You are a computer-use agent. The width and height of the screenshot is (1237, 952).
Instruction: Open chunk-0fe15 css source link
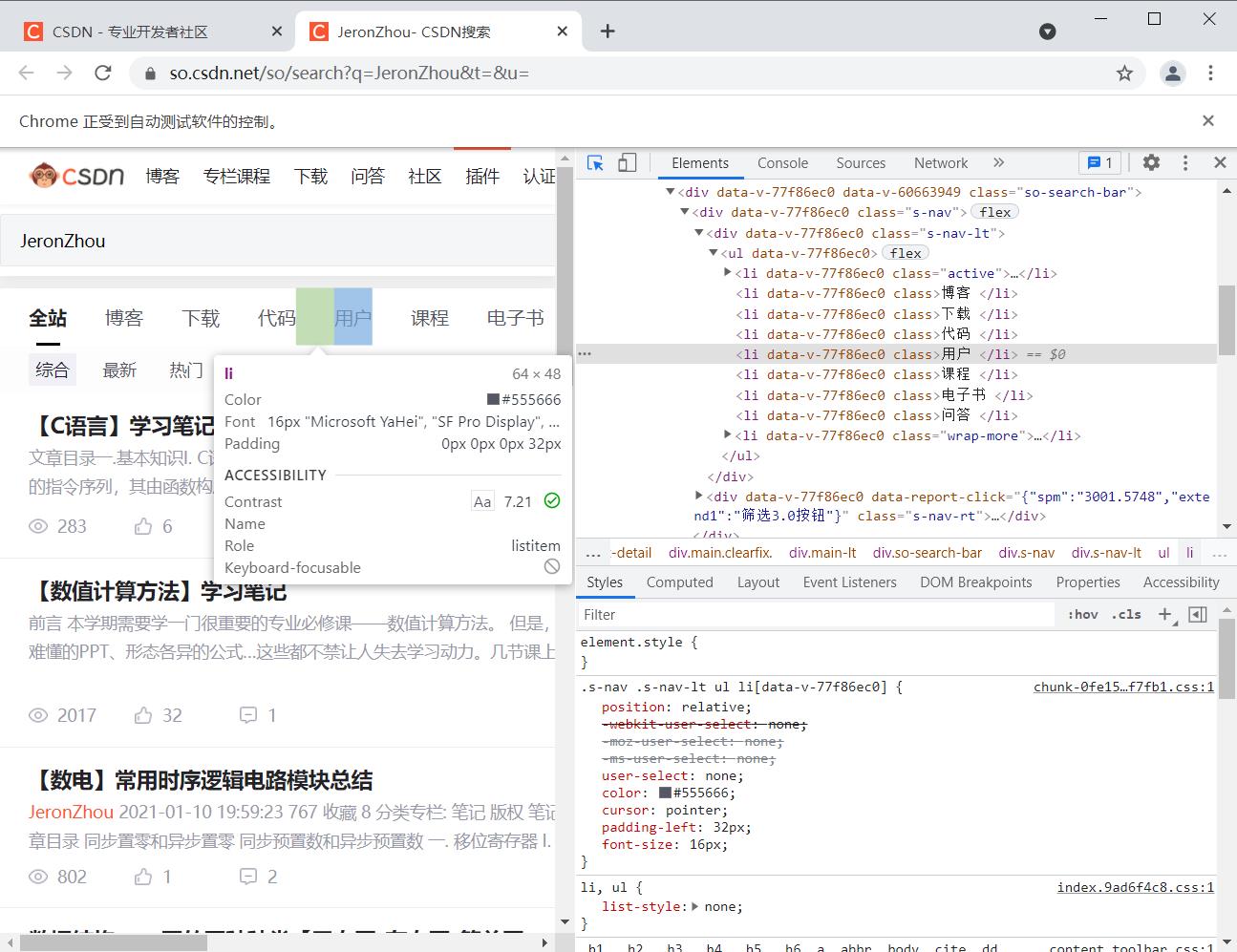pyautogui.click(x=1123, y=688)
